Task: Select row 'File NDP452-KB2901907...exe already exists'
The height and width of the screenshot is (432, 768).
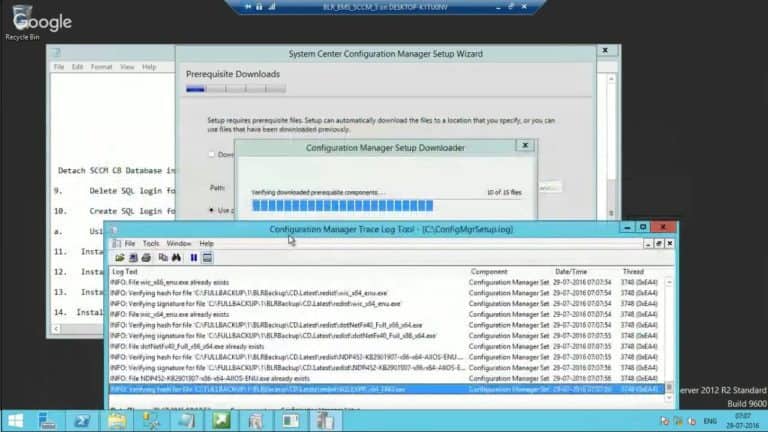Action: tap(386, 379)
